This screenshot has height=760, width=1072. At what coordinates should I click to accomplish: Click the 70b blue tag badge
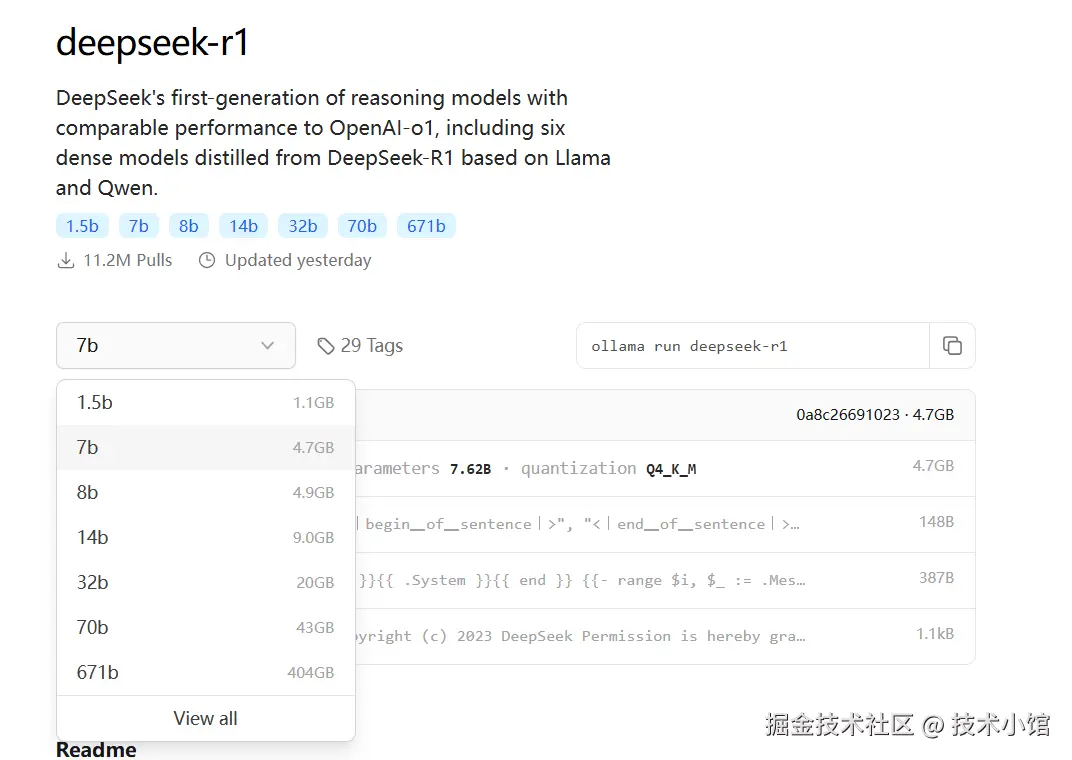362,226
